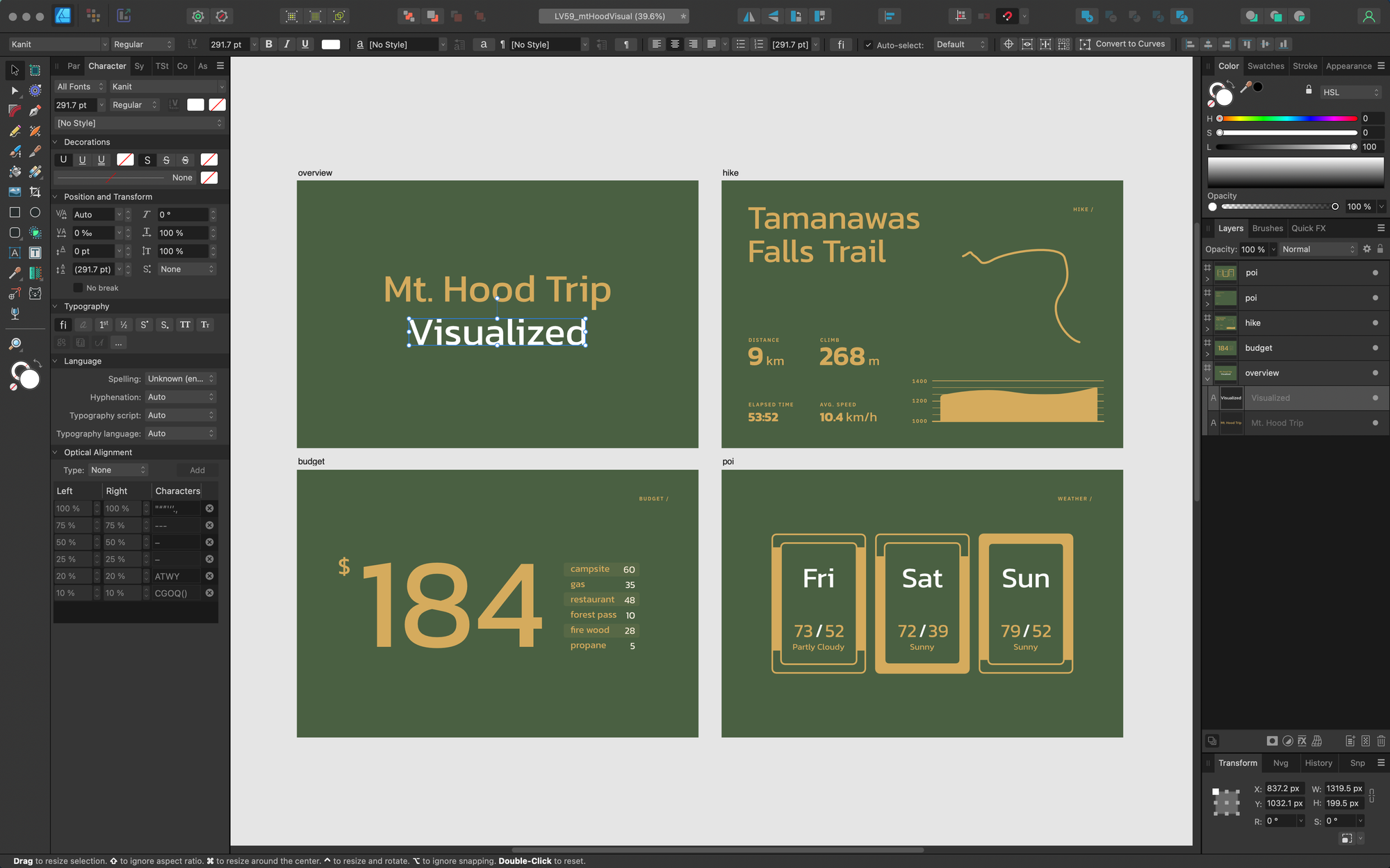Collapse the Optical Alignment section
The image size is (1390, 868).
[56, 452]
